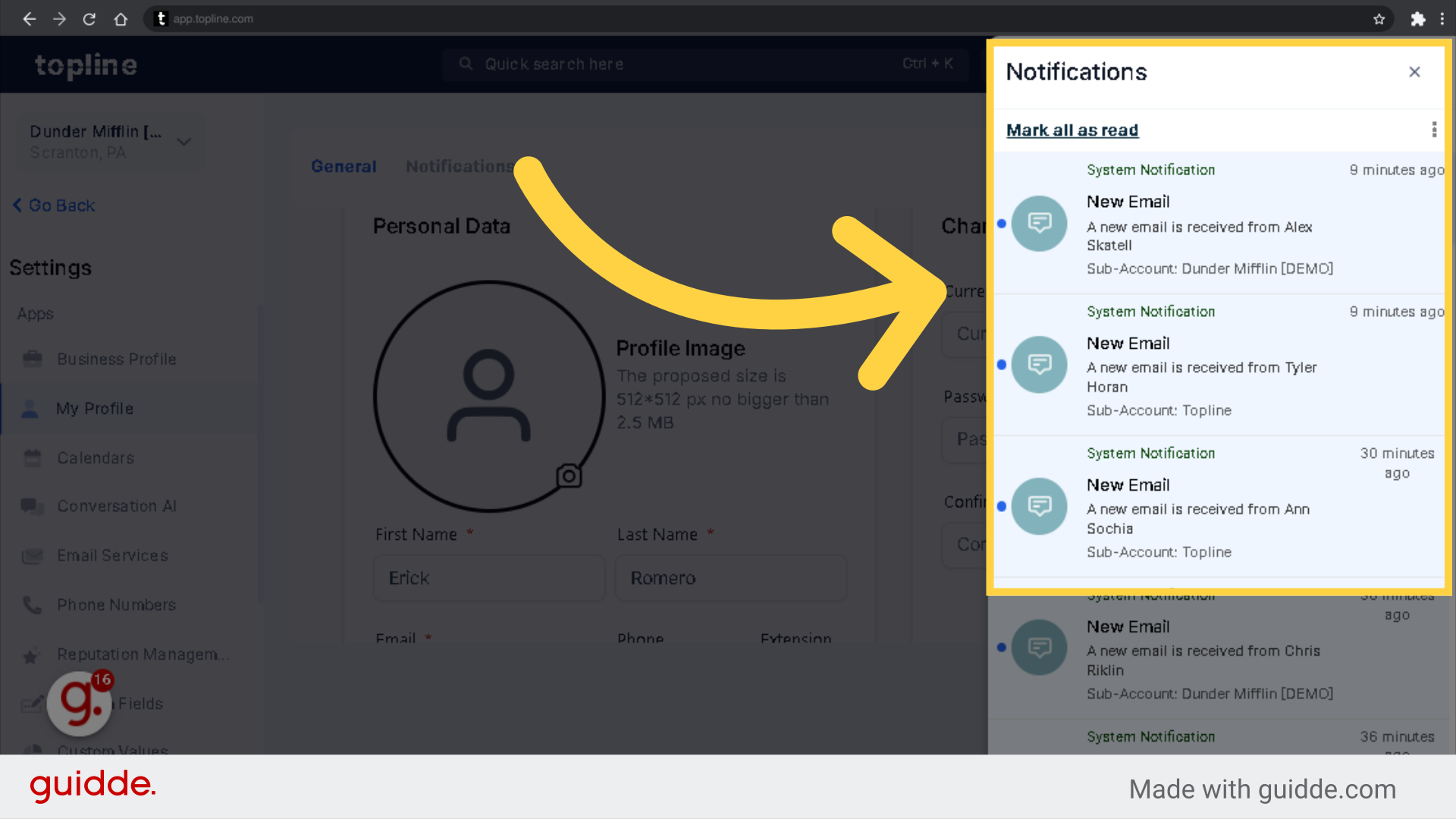Viewport: 1456px width, 819px height.
Task: Reload the page
Action: click(89, 19)
